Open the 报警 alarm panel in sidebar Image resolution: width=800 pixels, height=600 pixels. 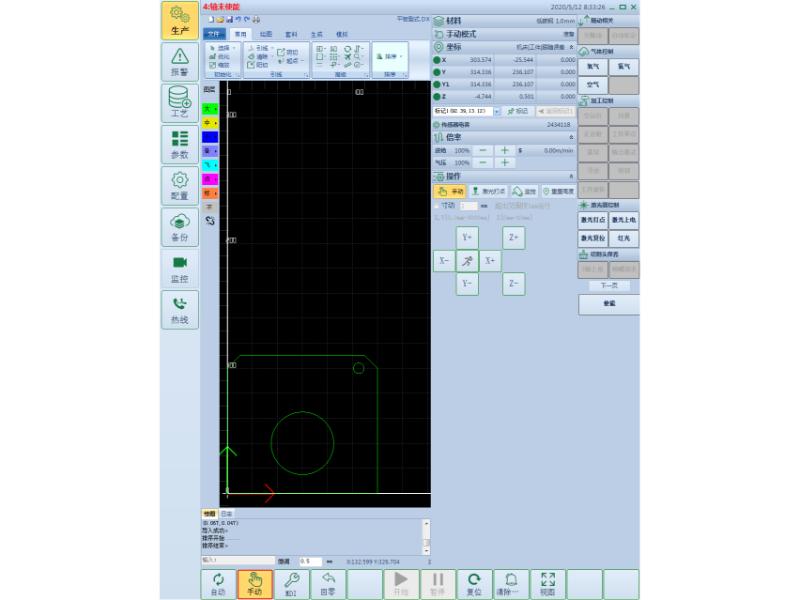coord(179,62)
